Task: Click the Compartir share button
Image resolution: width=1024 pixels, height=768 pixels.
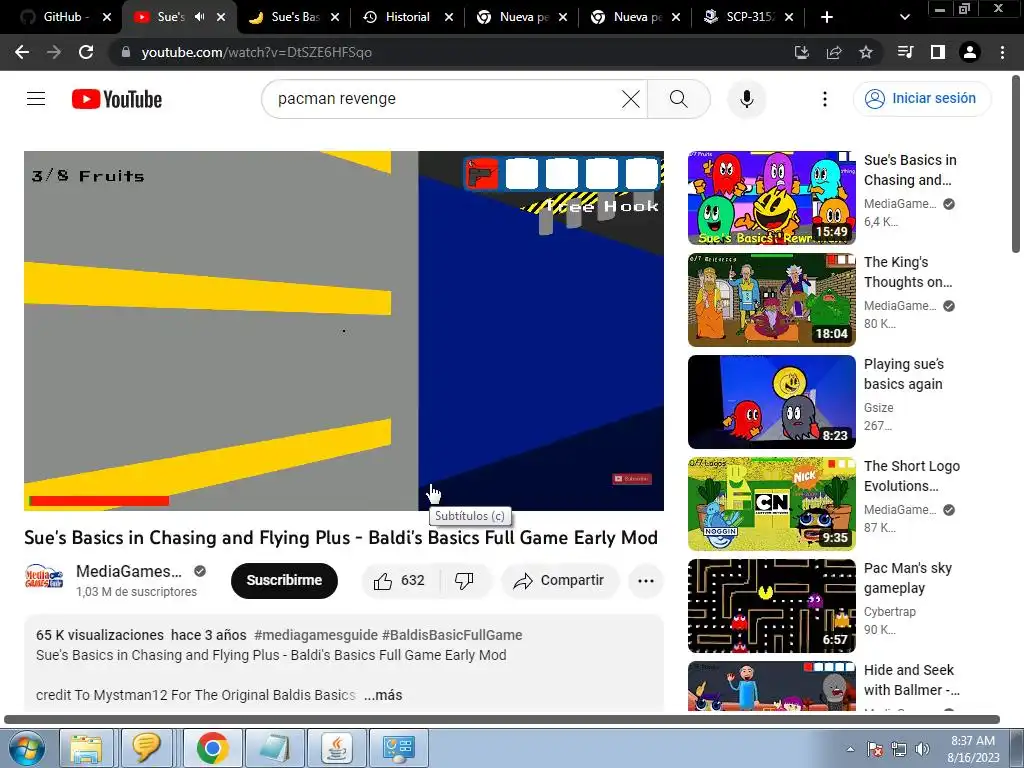Action: (559, 581)
